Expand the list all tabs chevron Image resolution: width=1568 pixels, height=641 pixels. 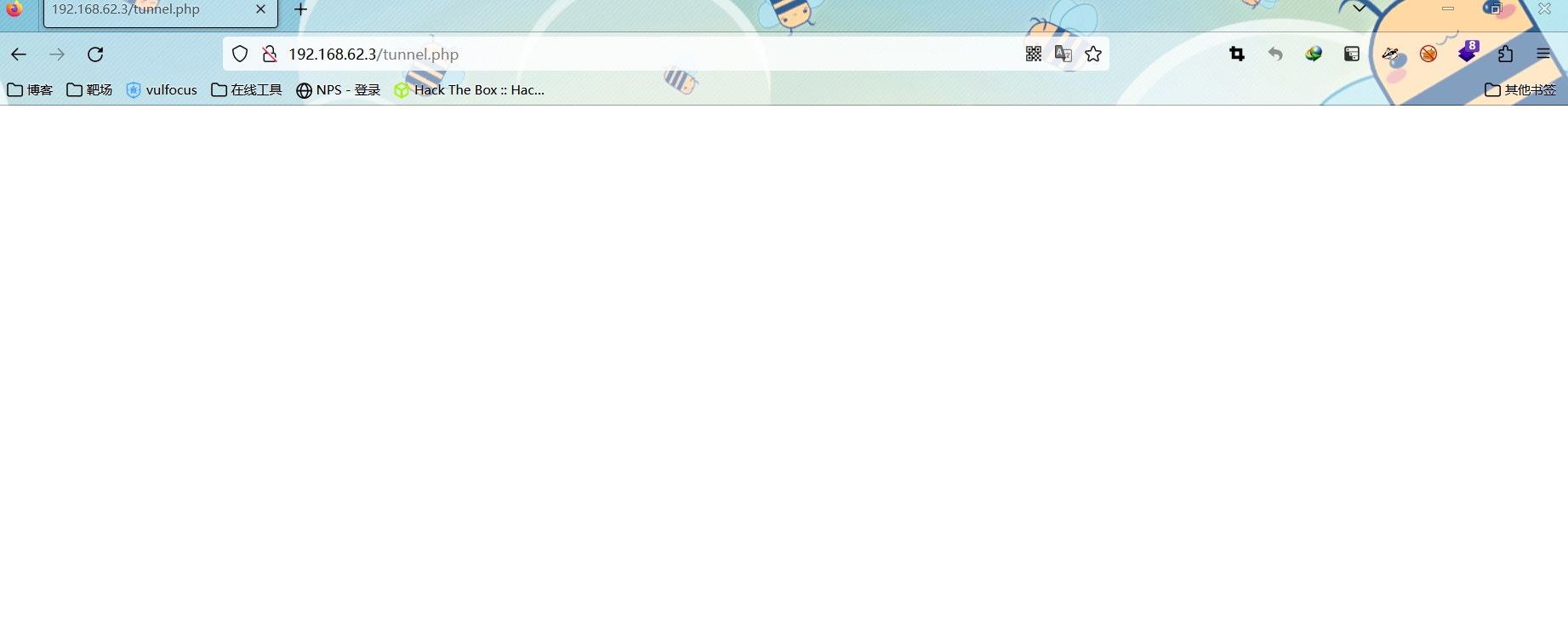(x=1360, y=9)
